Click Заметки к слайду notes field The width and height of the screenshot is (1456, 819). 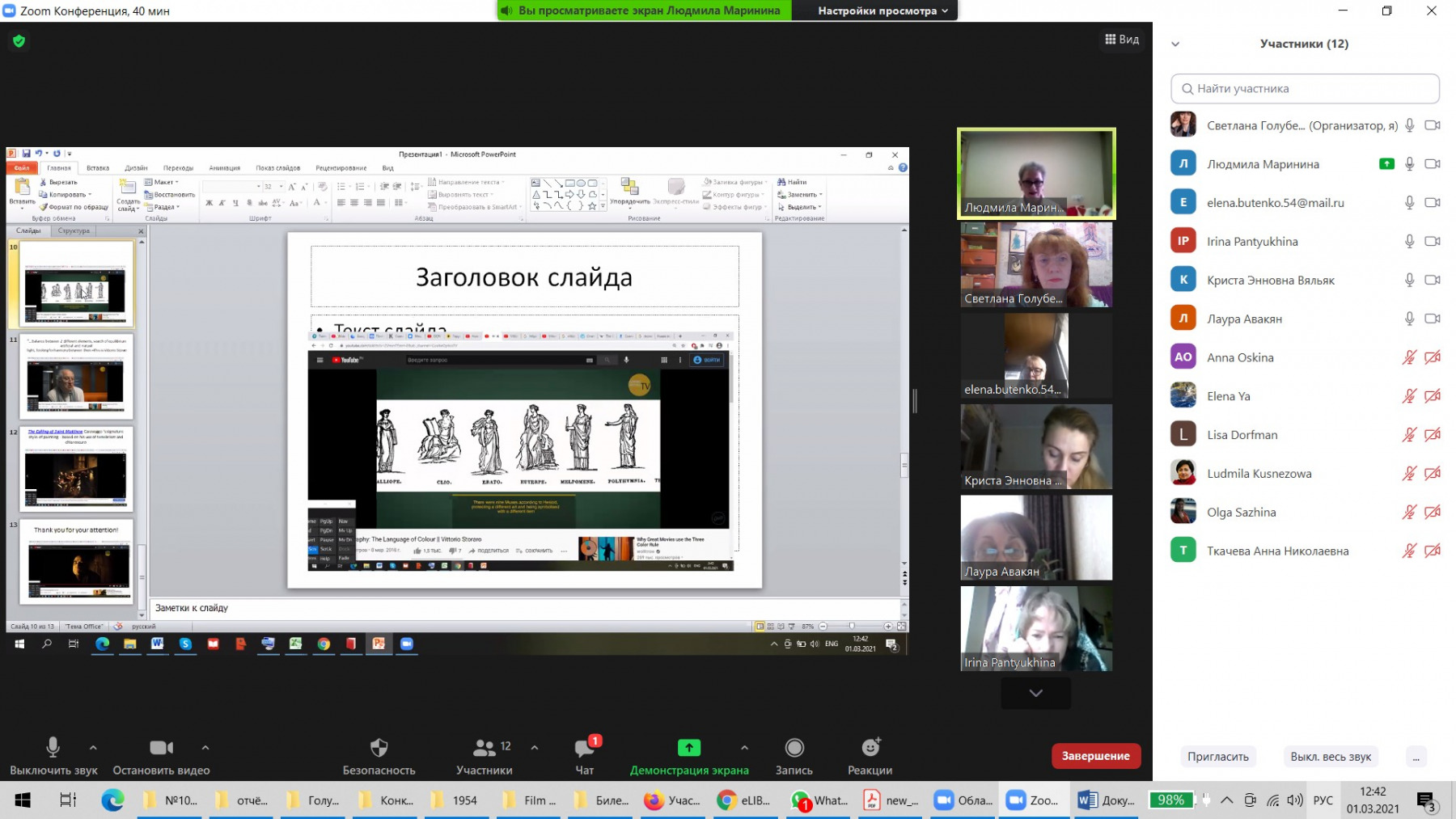click(x=526, y=608)
